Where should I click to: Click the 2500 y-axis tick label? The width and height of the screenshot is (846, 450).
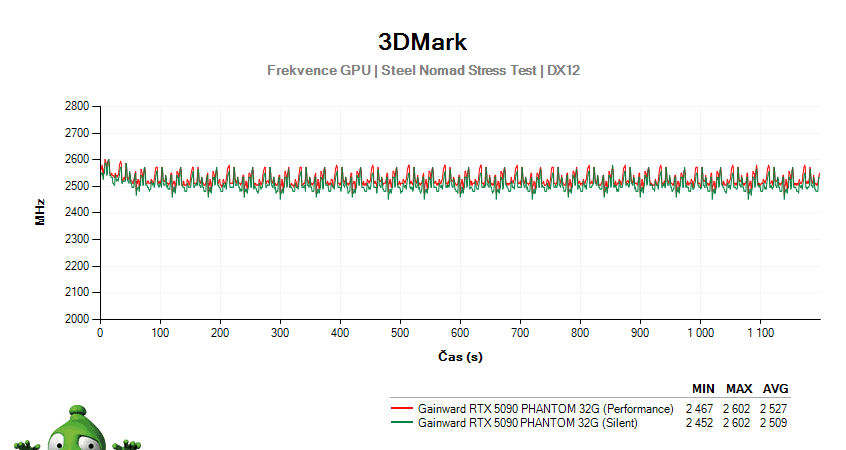pos(77,186)
